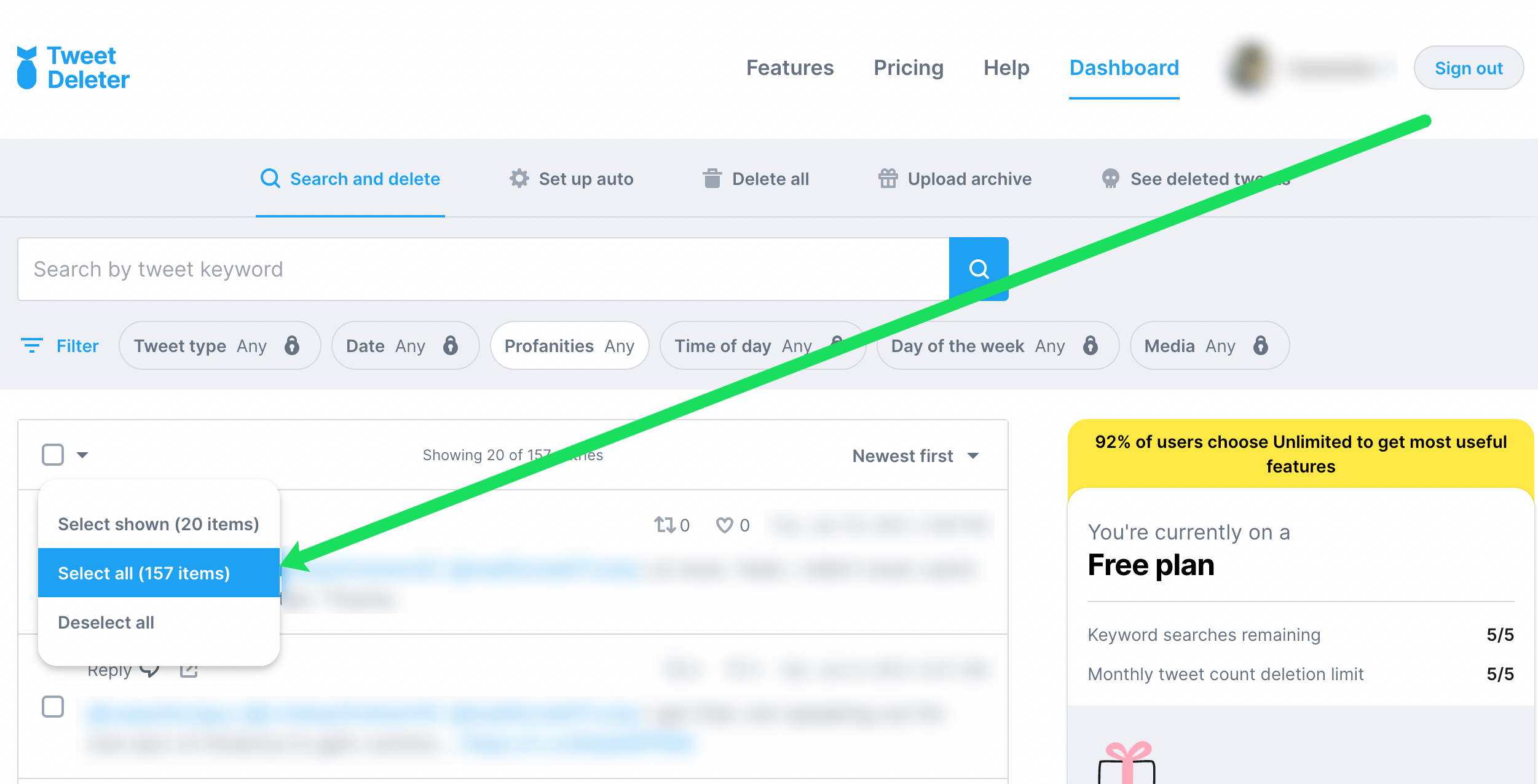Click the lock icon on Day of the week

pyautogui.click(x=1090, y=345)
